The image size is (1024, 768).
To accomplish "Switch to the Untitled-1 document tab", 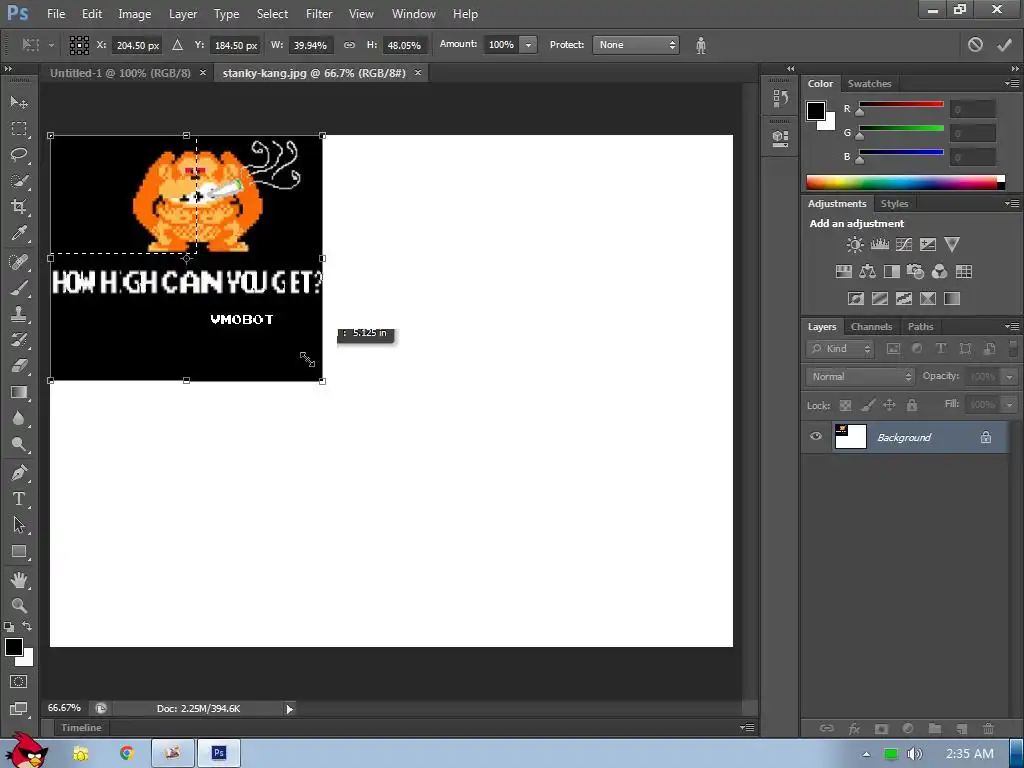I will pos(120,73).
